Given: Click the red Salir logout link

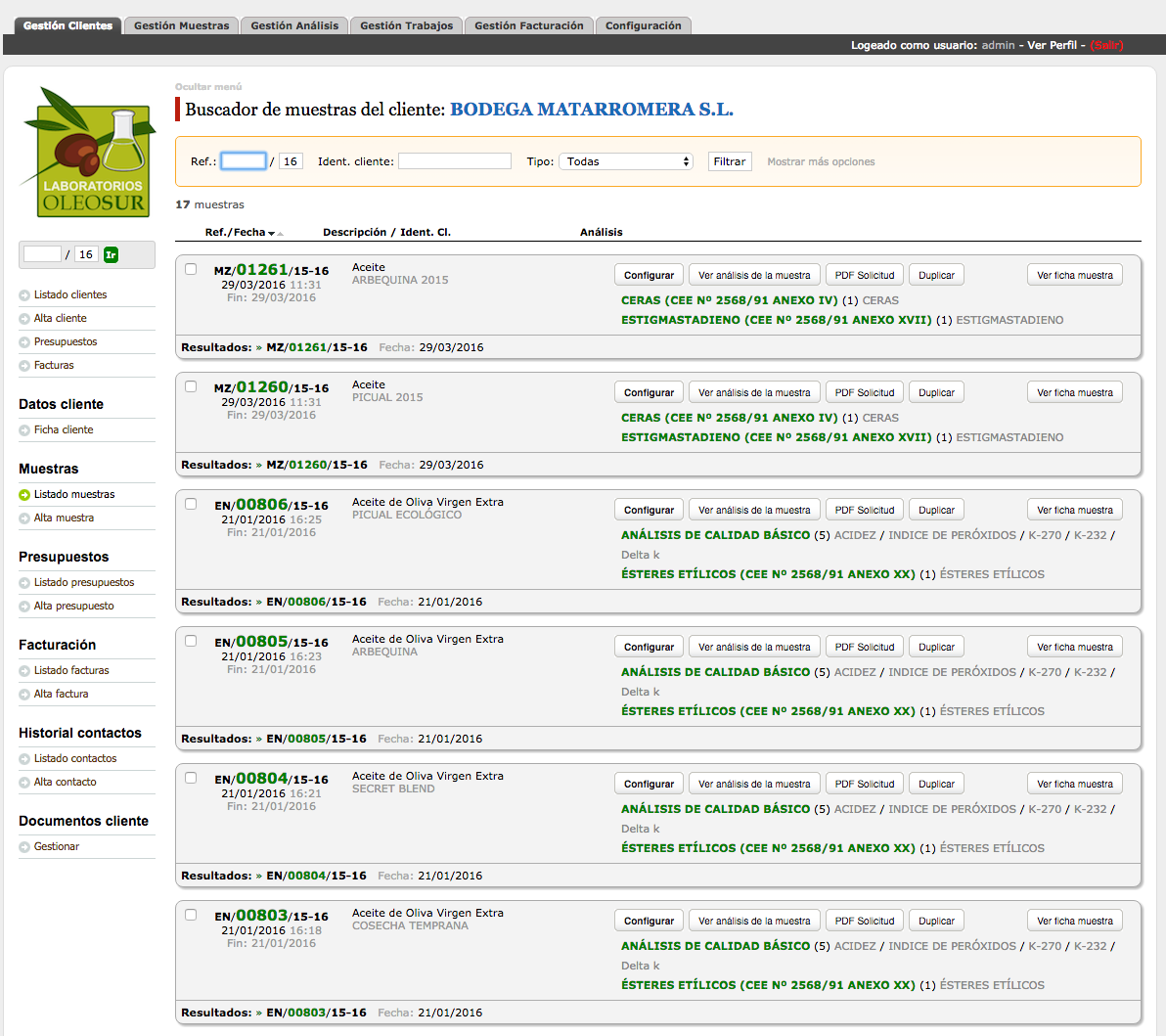Looking at the screenshot, I should (1106, 45).
